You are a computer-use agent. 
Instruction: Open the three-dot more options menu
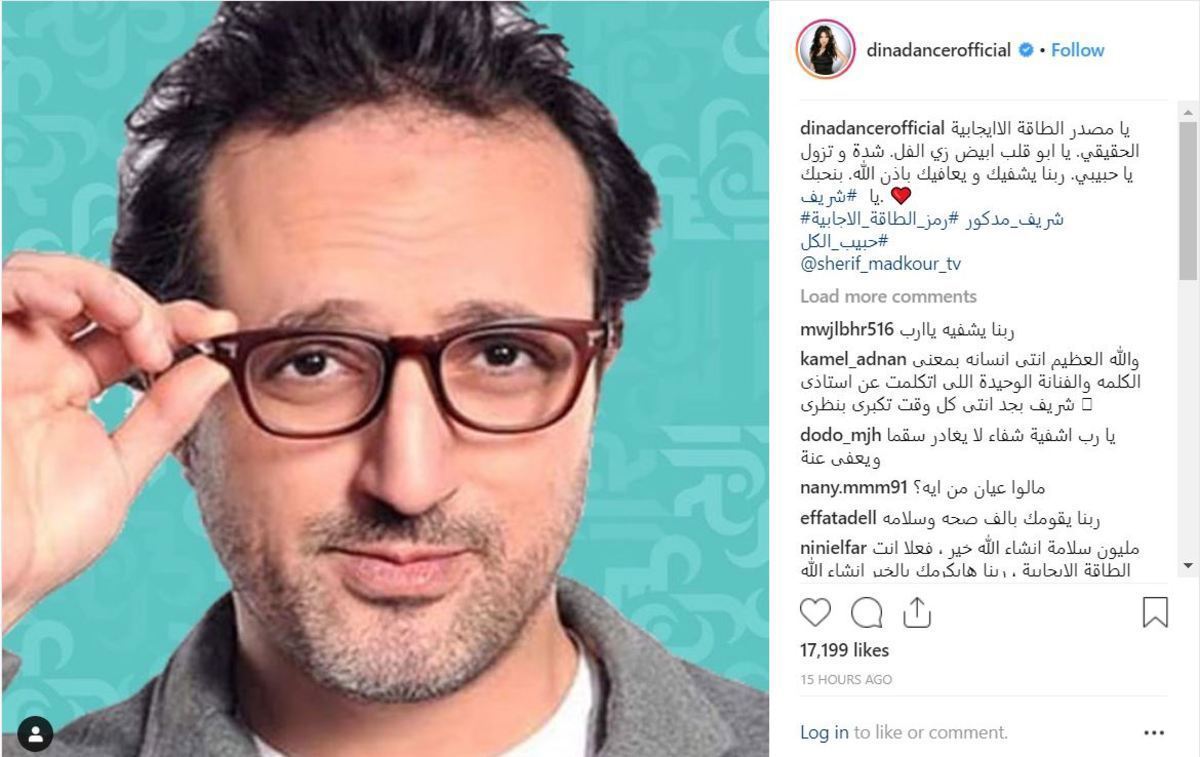pyautogui.click(x=1154, y=733)
